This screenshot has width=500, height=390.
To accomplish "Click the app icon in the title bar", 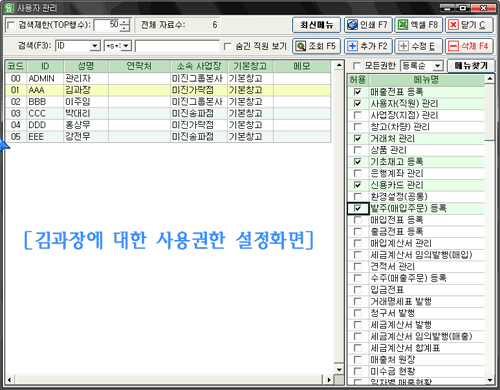I will tap(9, 7).
